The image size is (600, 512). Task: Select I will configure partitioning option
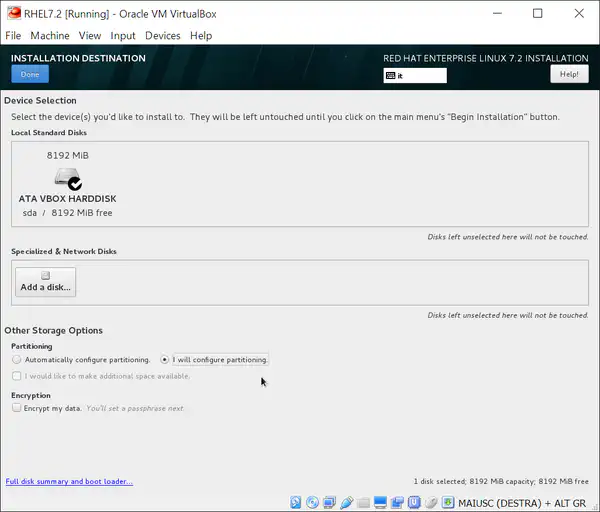click(x=165, y=359)
